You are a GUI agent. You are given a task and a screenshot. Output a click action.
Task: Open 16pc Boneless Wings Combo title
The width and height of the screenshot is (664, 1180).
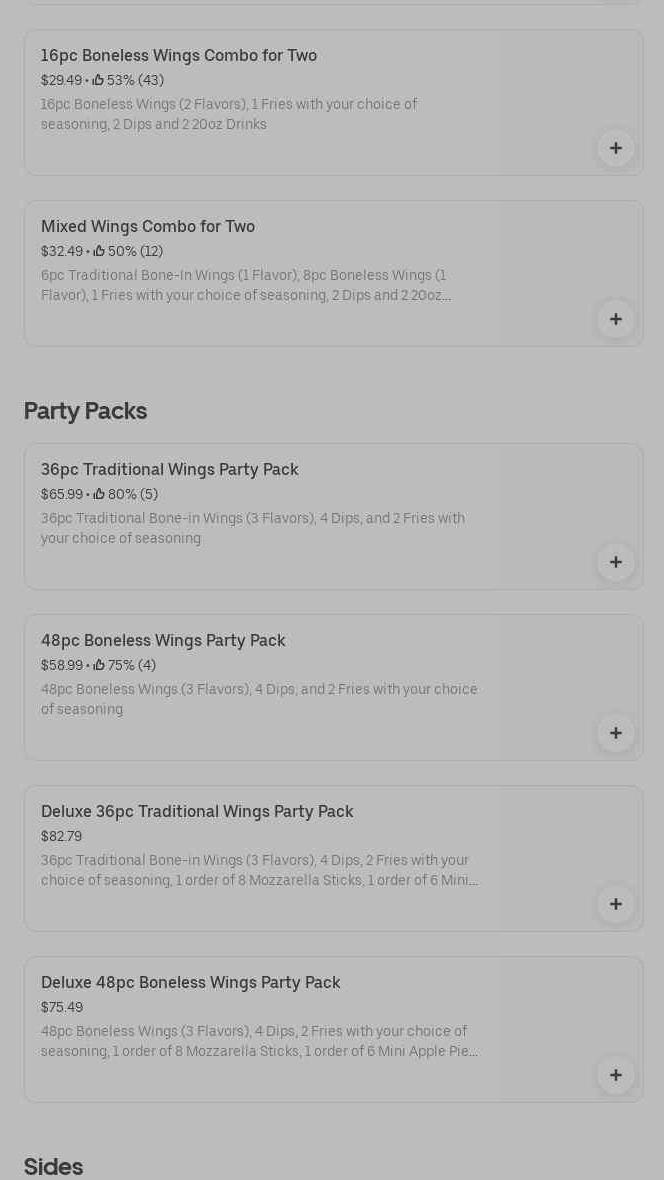pos(179,56)
